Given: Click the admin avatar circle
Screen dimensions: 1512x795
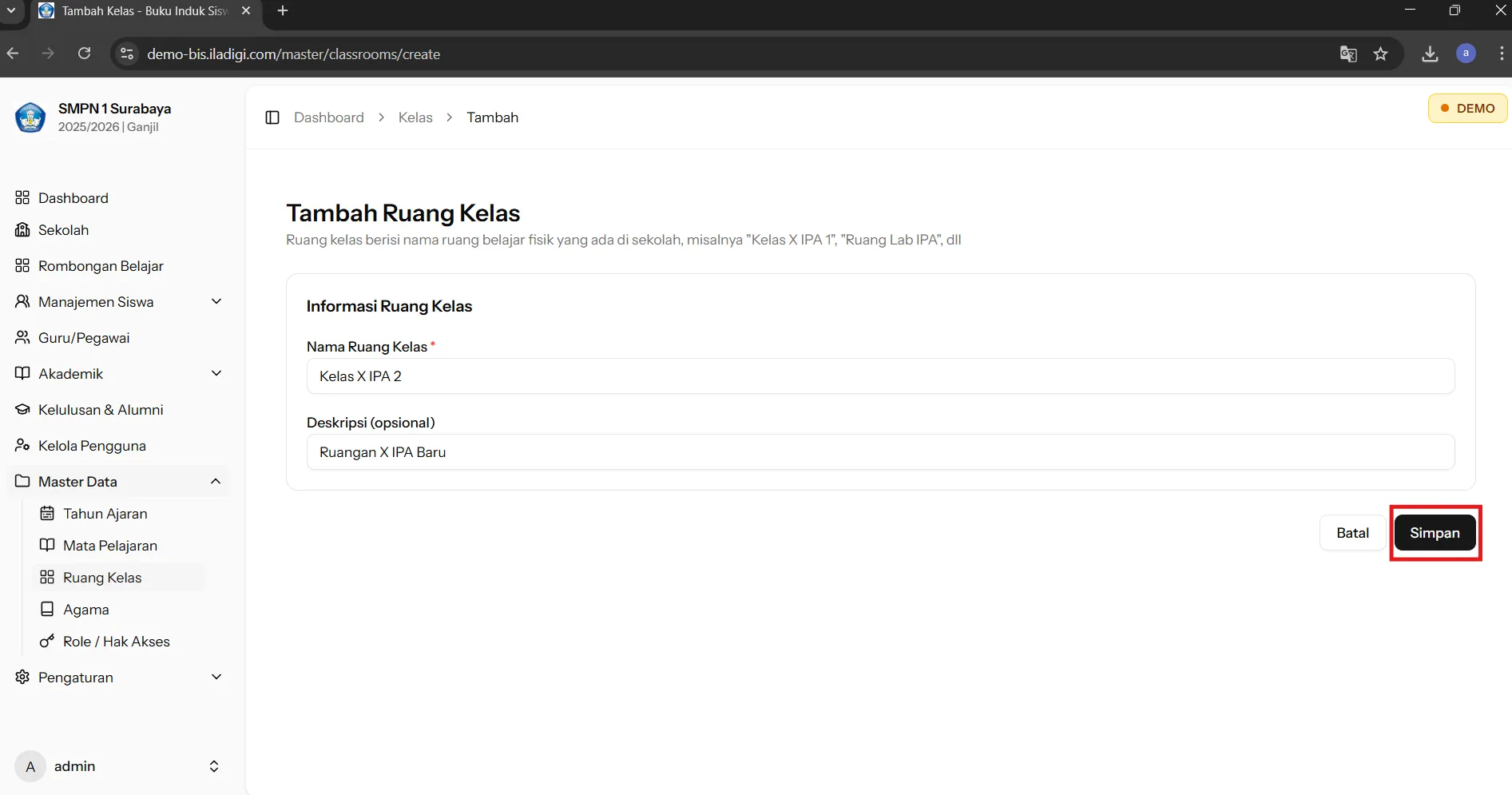Looking at the screenshot, I should 30,766.
